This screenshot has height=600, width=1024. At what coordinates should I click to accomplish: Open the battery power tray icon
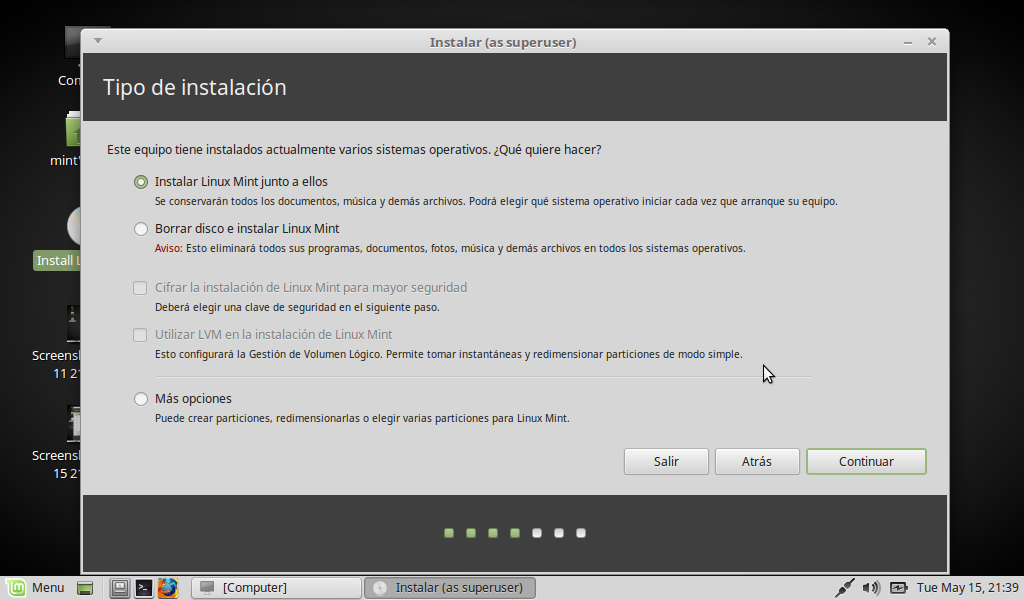(898, 588)
